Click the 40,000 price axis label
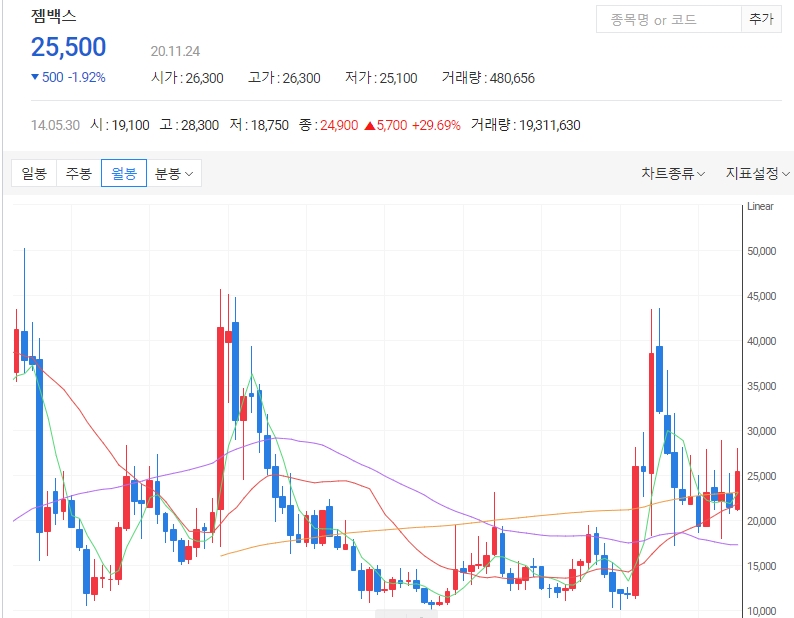This screenshot has height=618, width=794. click(x=762, y=341)
